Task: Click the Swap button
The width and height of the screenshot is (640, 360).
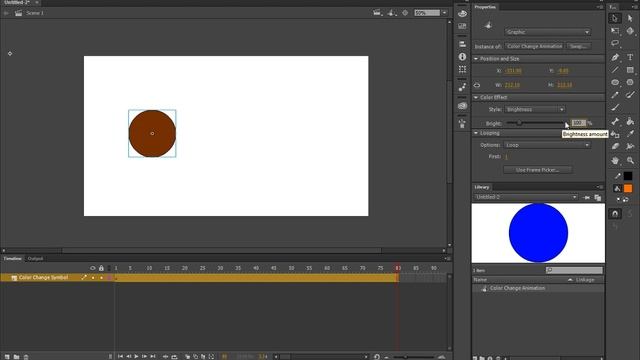Action: tap(578, 46)
